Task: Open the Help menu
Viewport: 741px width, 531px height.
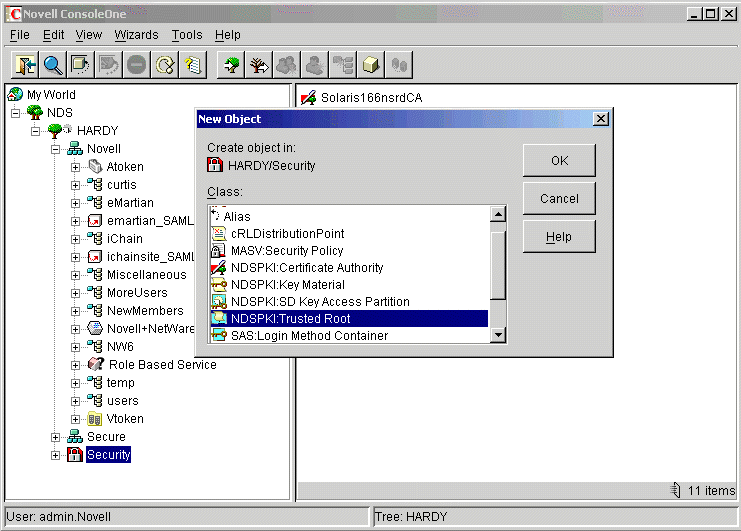Action: coord(228,35)
